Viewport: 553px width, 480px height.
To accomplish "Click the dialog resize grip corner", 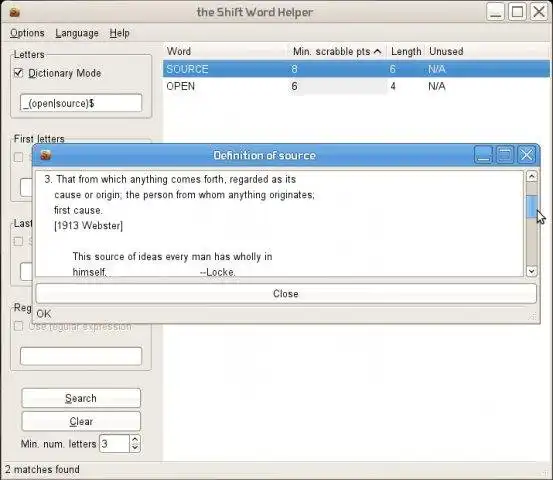I will point(533,316).
